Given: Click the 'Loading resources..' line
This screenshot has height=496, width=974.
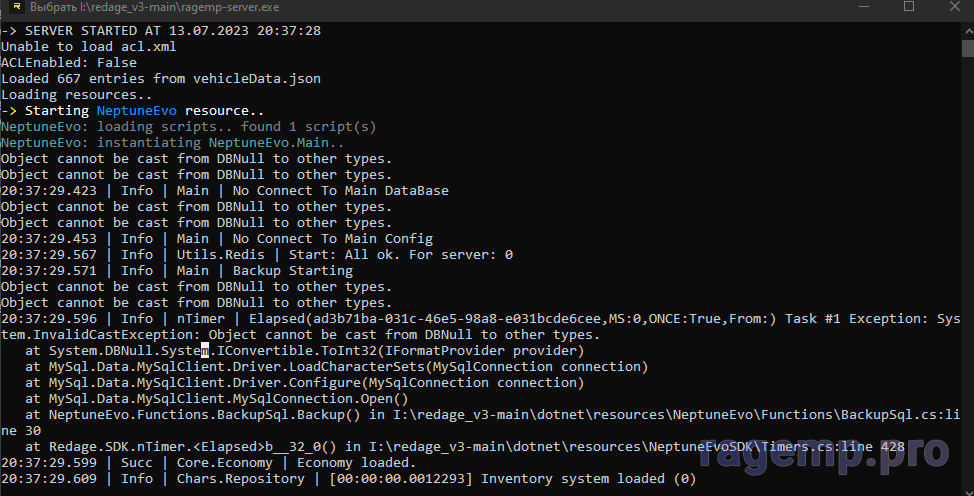Looking at the screenshot, I should click(x=77, y=95).
